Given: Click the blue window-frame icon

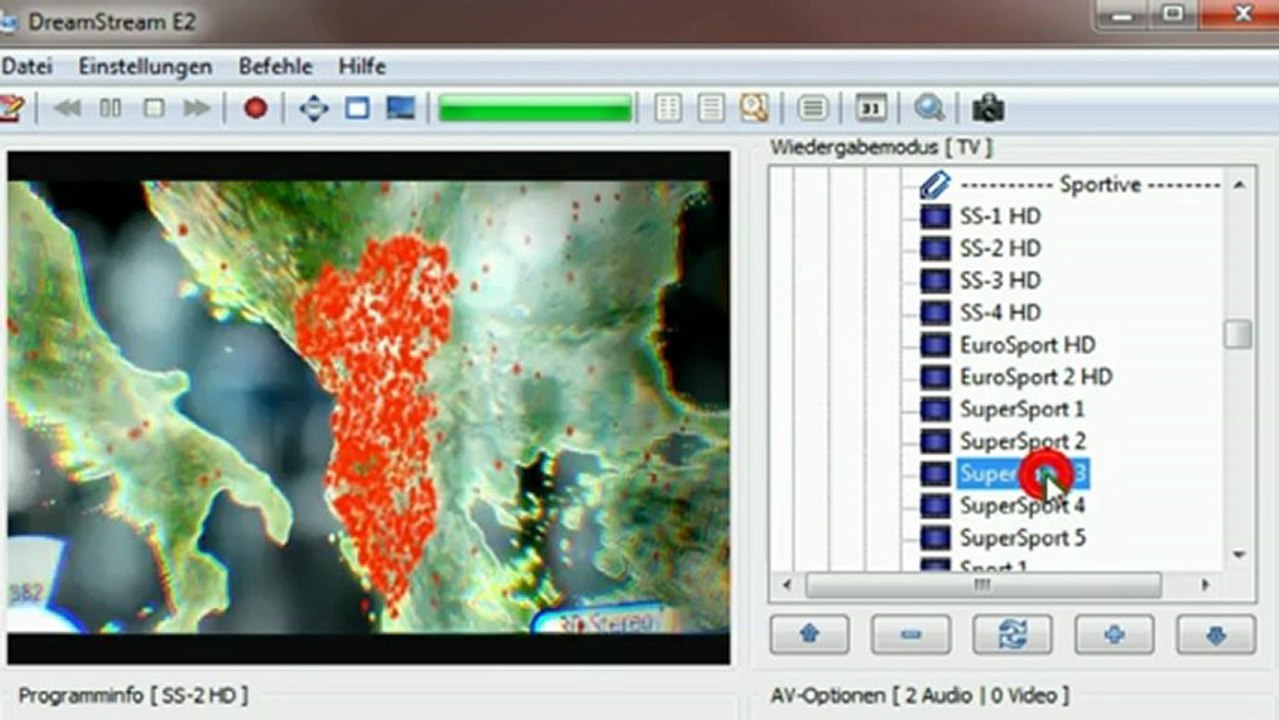Looking at the screenshot, I should (357, 108).
